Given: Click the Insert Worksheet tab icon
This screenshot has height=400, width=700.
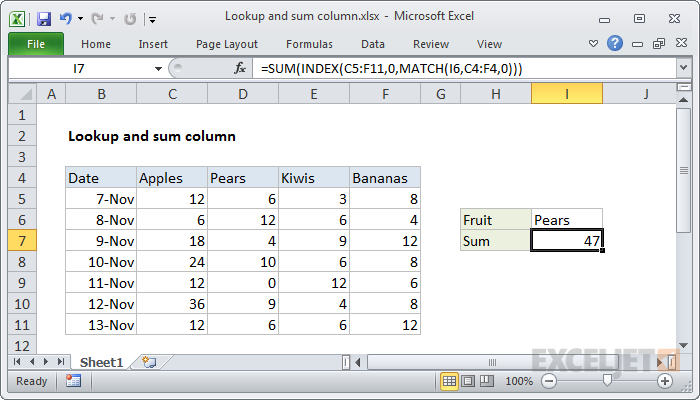Looking at the screenshot, I should 149,362.
